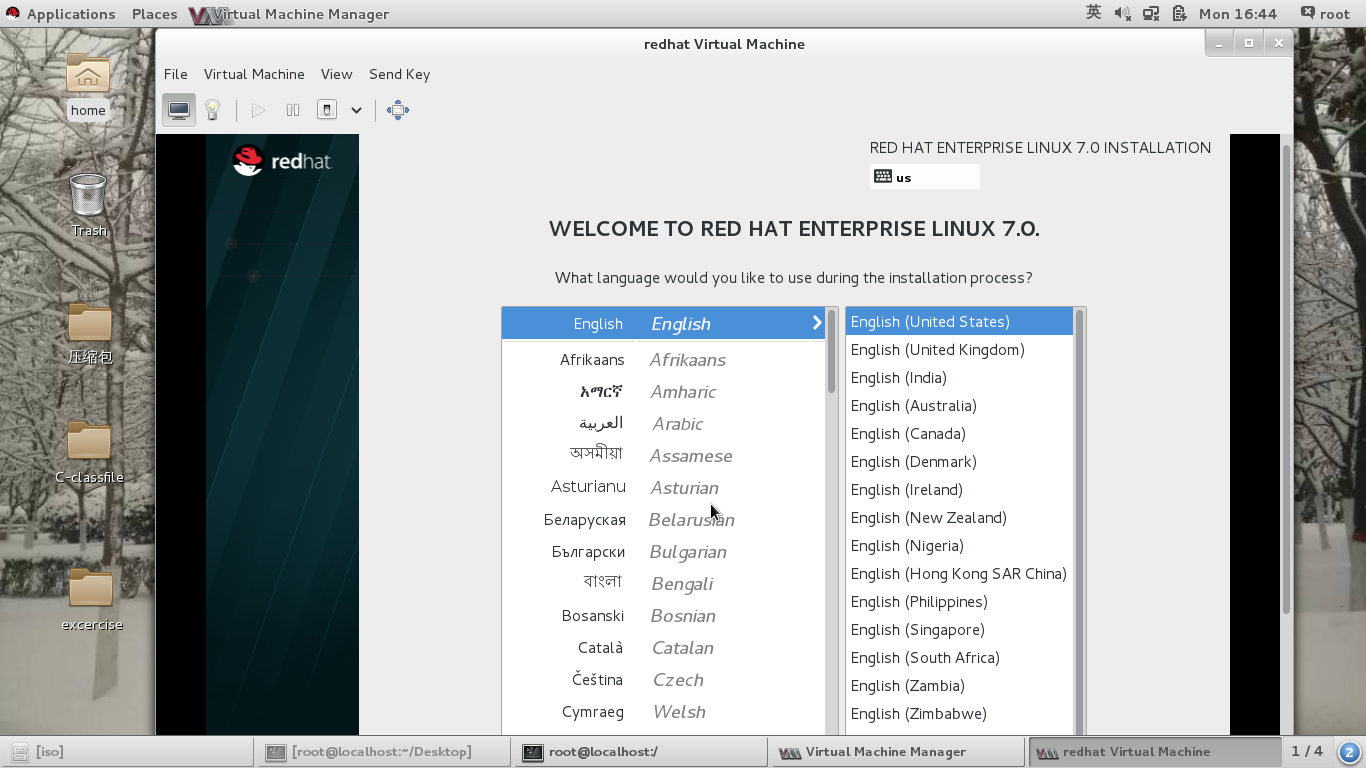
Task: Show virtual hardware details (lightbulb)
Action: click(x=212, y=110)
